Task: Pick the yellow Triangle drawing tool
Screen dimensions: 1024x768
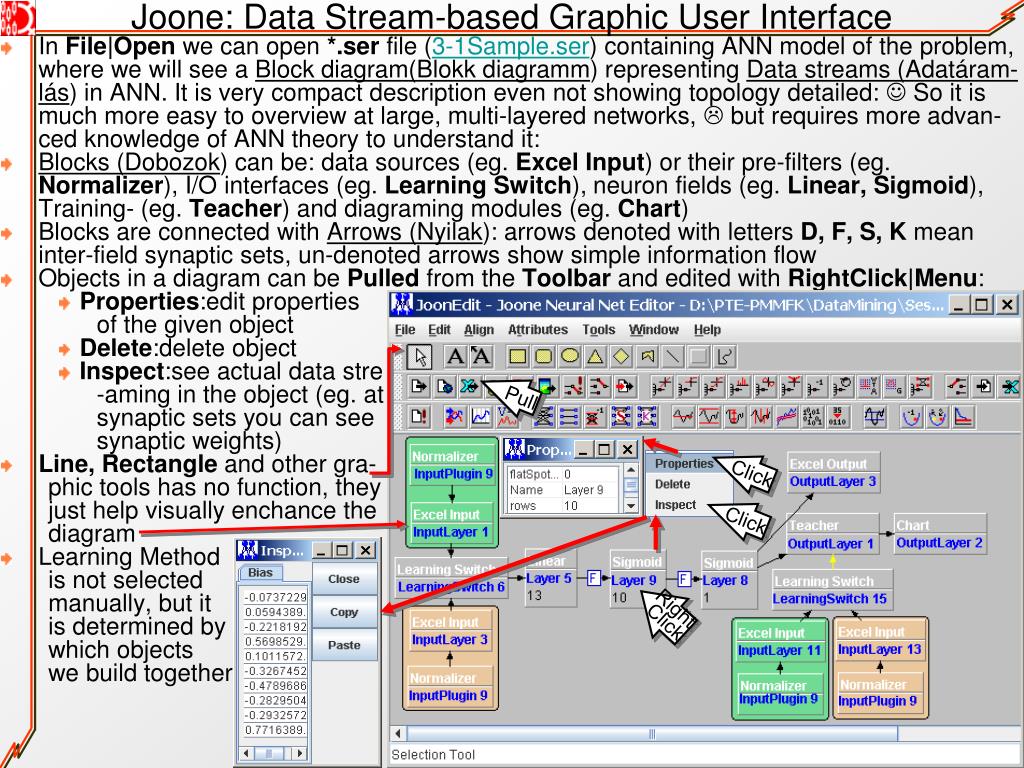Action: (x=595, y=357)
